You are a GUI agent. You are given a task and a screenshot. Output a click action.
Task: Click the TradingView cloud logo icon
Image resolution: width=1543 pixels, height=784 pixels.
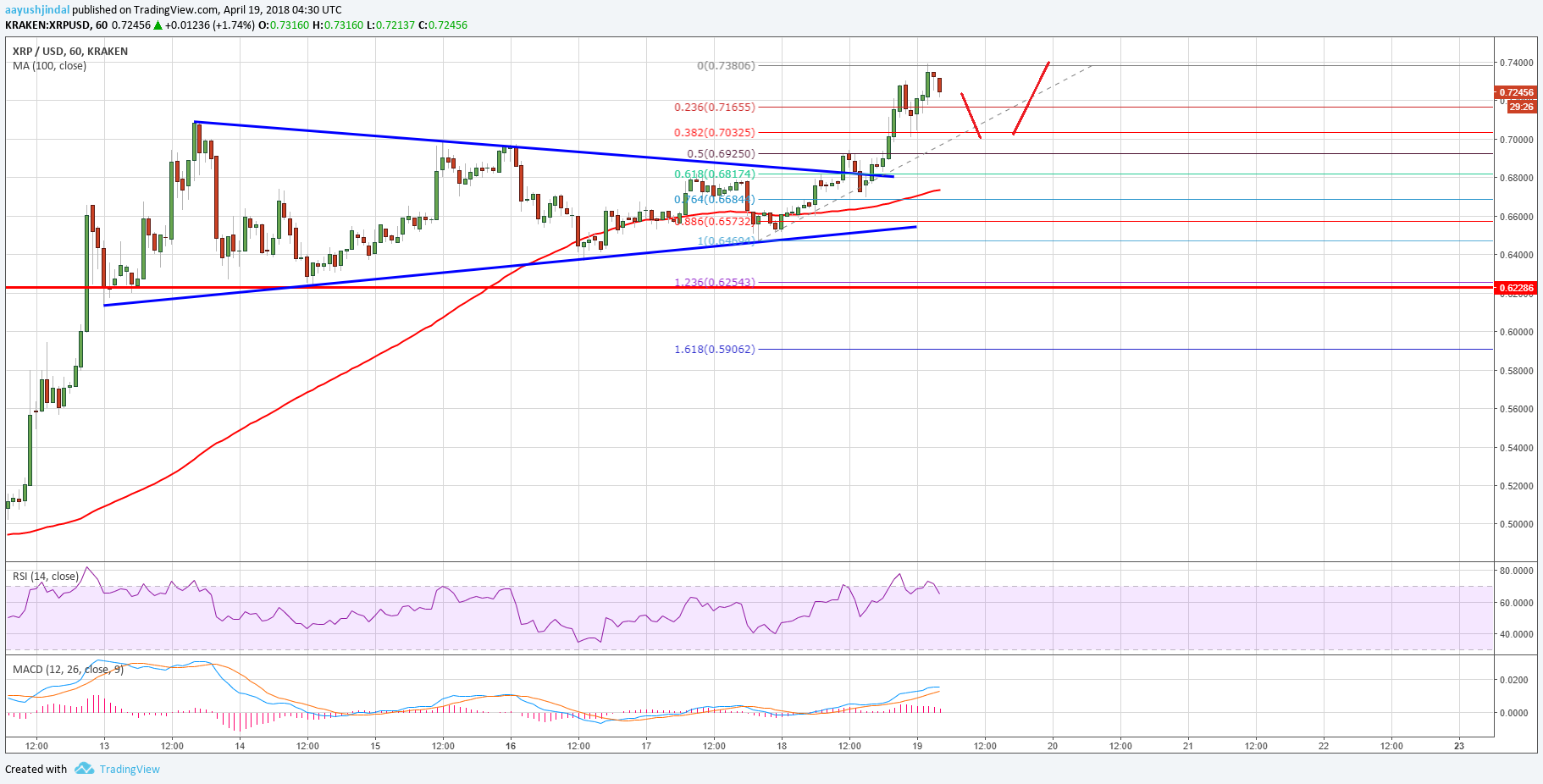click(84, 769)
